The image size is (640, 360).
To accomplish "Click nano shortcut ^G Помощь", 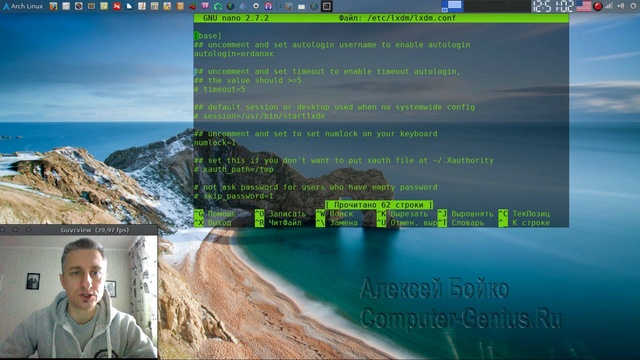I will pyautogui.click(x=215, y=214).
